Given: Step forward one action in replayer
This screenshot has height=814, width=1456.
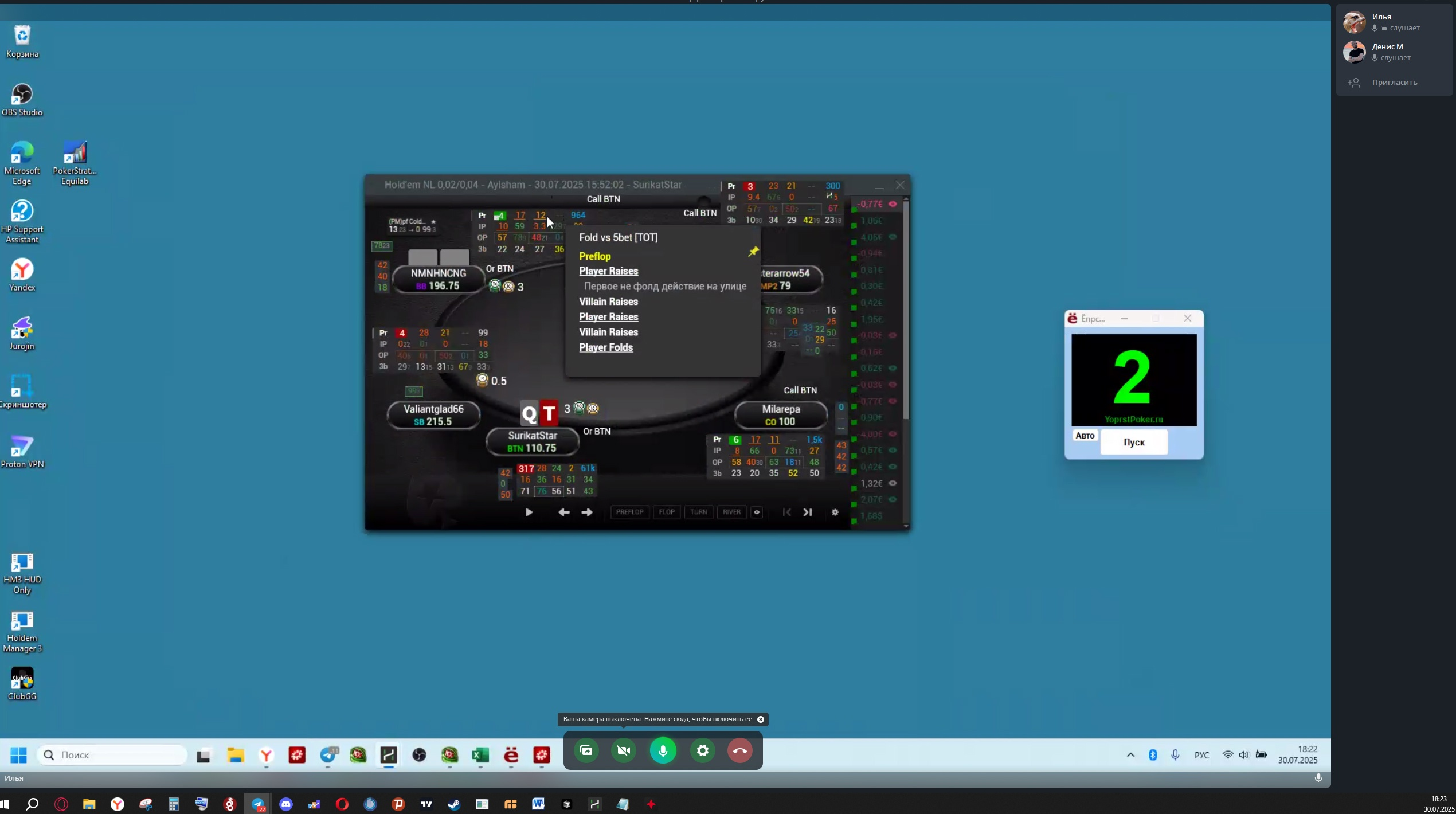Looking at the screenshot, I should [x=587, y=512].
